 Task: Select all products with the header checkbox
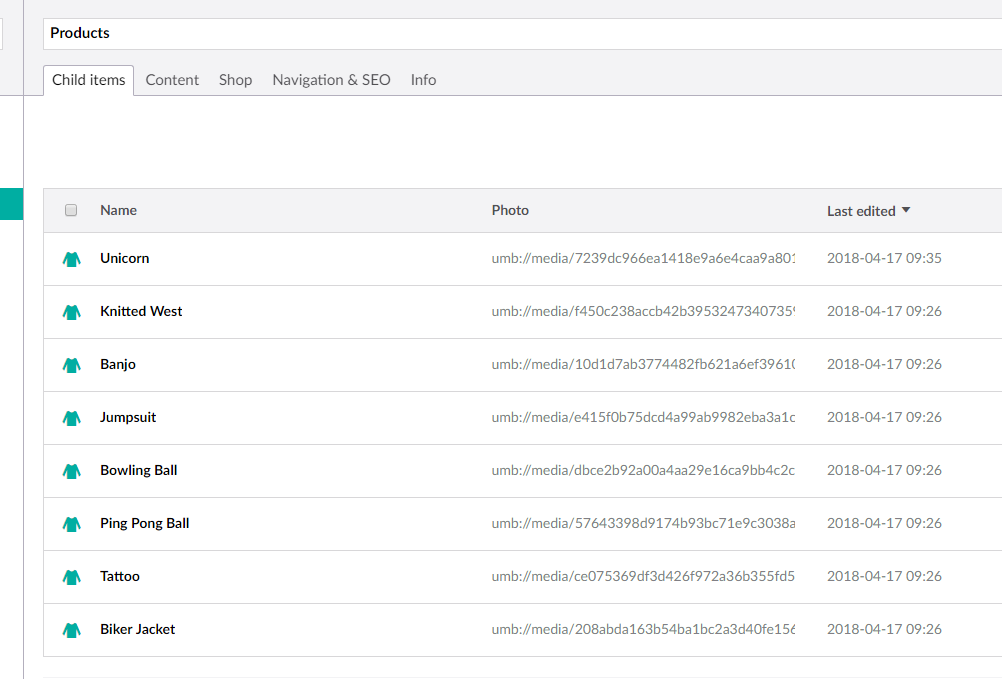tap(71, 210)
